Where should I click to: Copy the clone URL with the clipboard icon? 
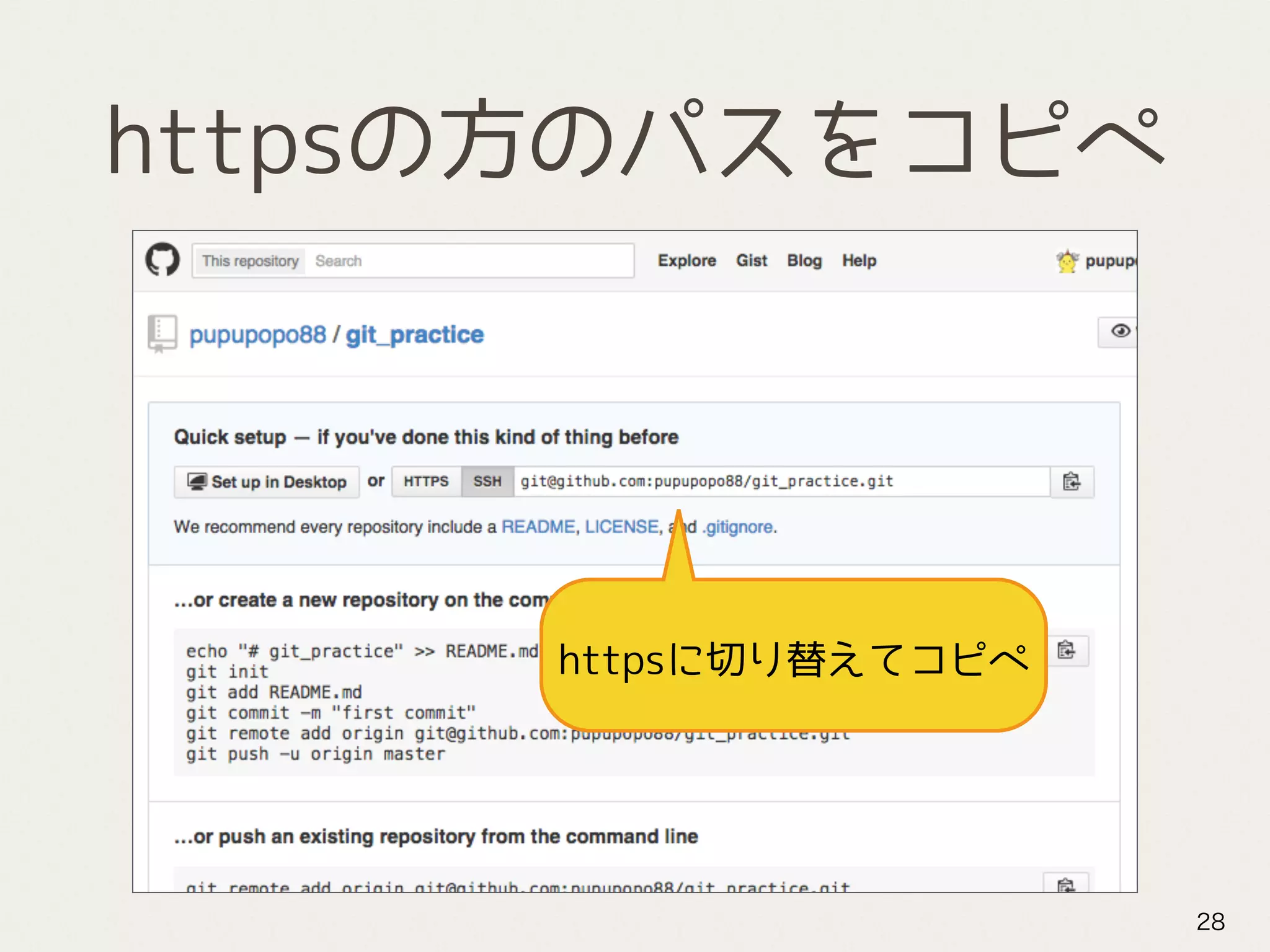1072,482
